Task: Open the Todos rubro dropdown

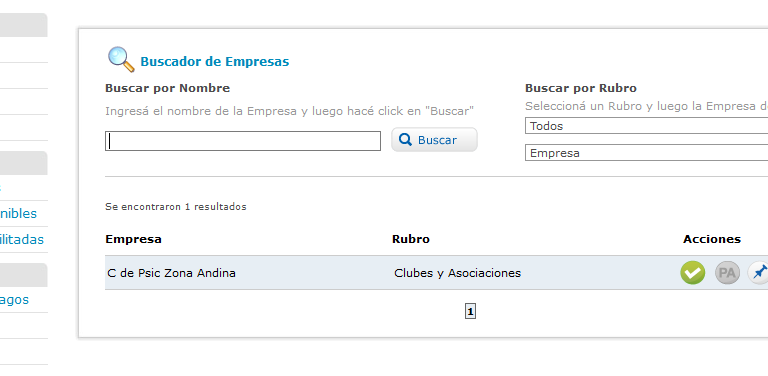Action: tap(647, 126)
